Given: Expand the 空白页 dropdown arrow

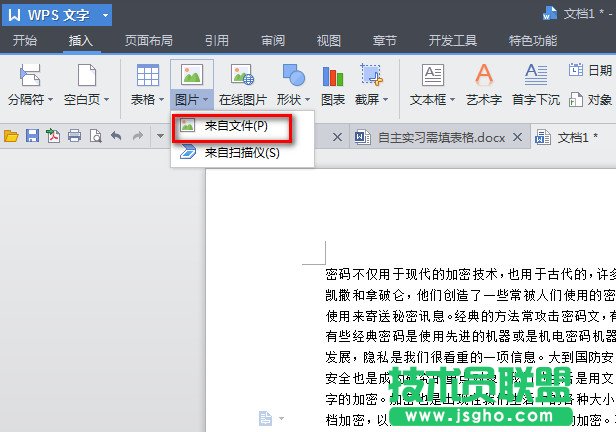Looking at the screenshot, I should (x=106, y=100).
